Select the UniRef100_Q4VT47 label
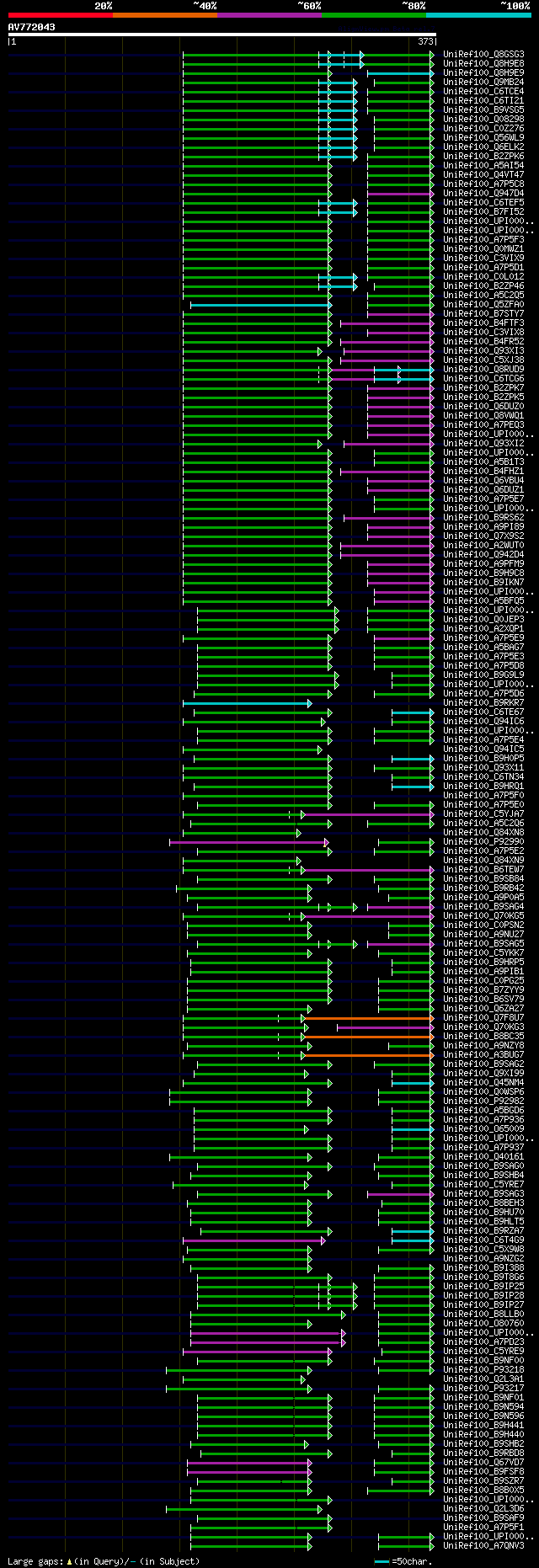This screenshot has height=1568, width=539. 483,175
